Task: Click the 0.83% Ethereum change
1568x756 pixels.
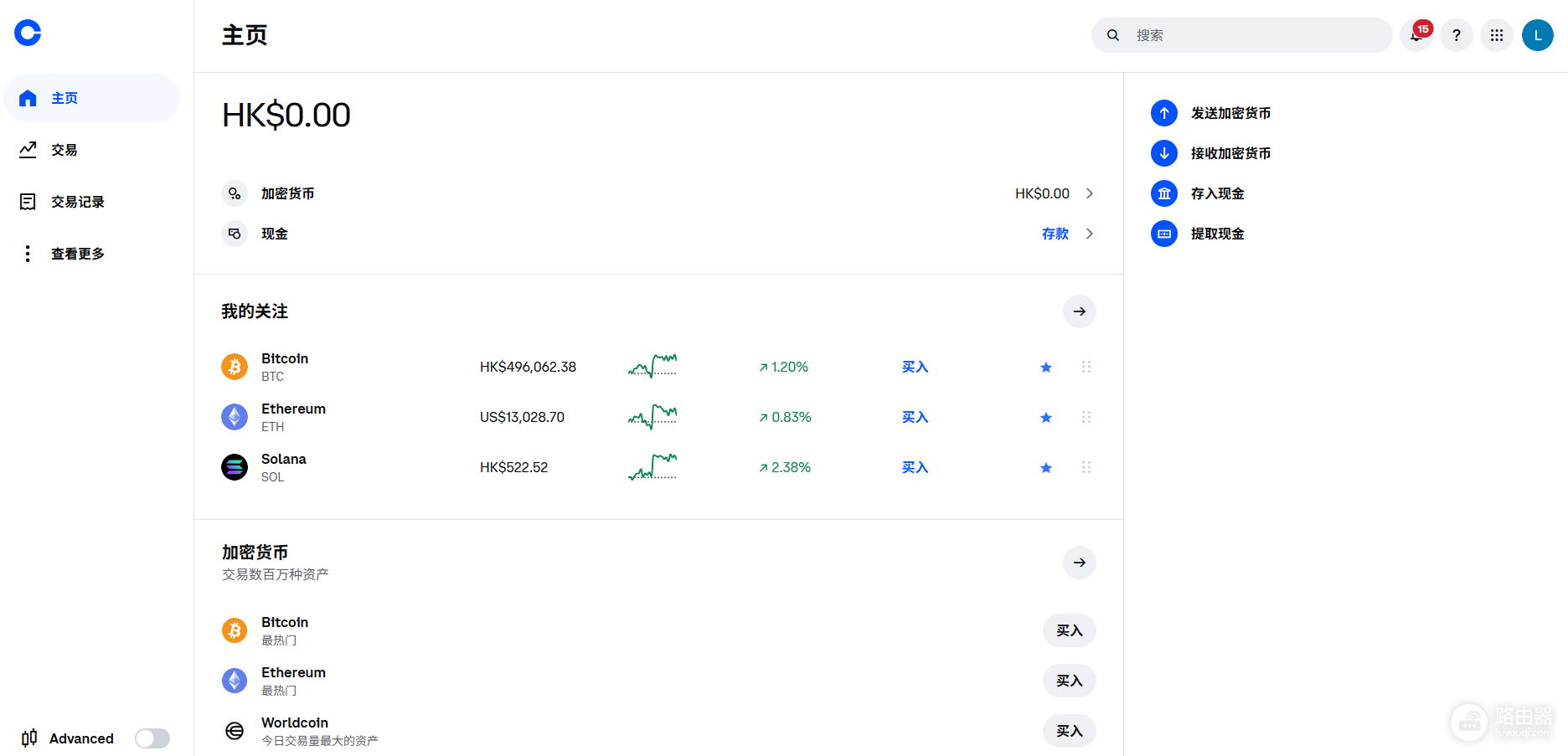Action: [x=786, y=417]
